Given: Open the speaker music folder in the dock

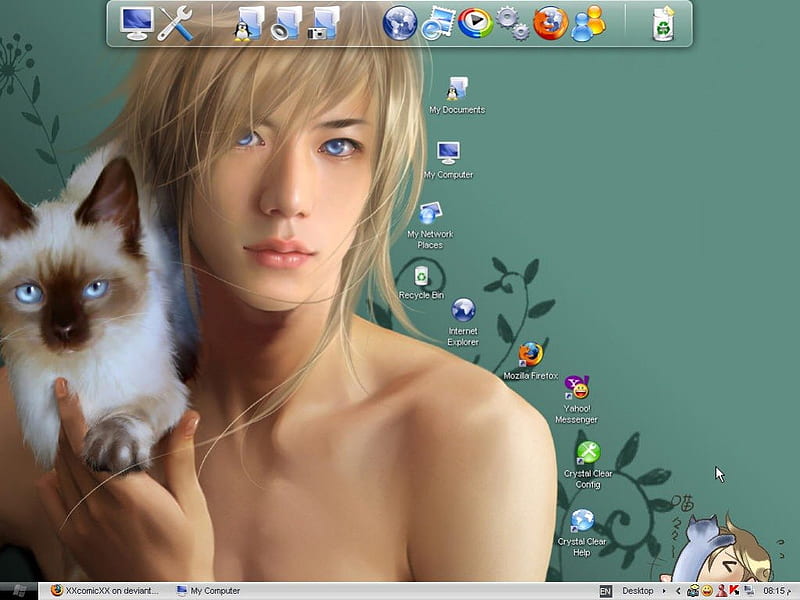Looking at the screenshot, I should (x=286, y=23).
